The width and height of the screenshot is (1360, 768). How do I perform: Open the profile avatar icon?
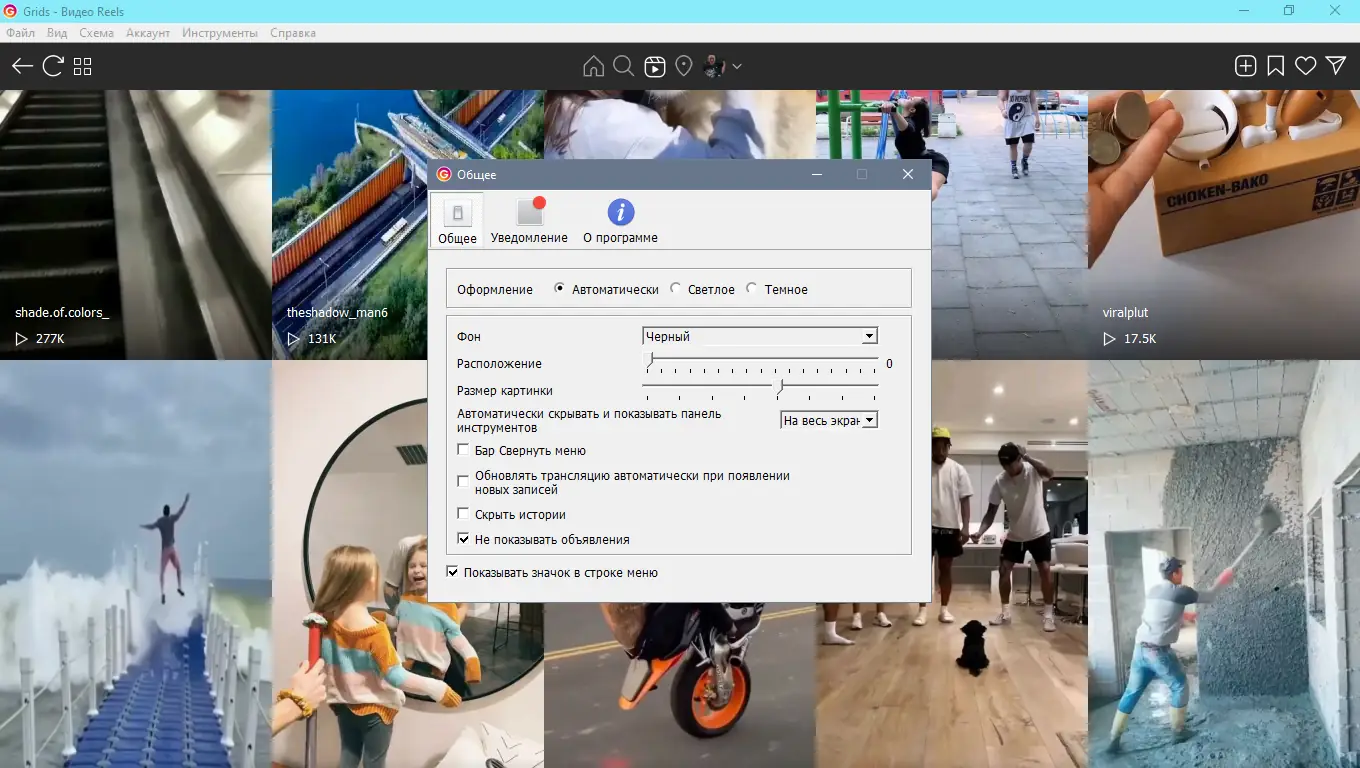pyautogui.click(x=715, y=66)
